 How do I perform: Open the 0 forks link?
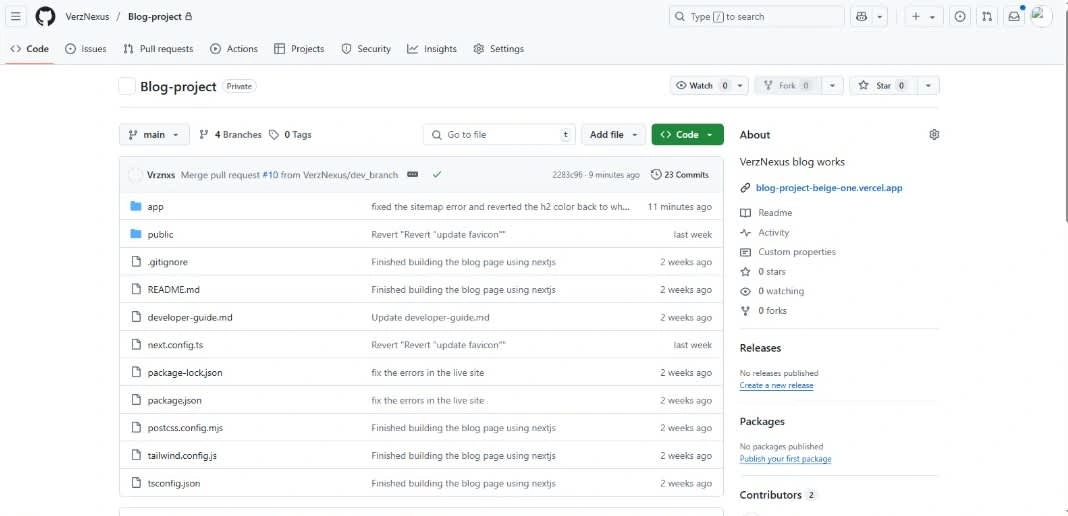pyautogui.click(x=763, y=310)
